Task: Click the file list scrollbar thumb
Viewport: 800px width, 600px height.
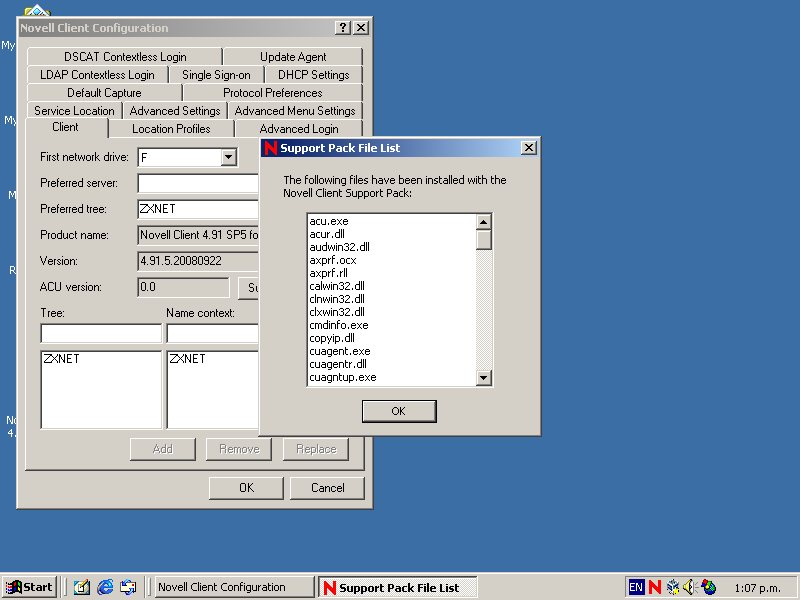Action: [x=483, y=239]
